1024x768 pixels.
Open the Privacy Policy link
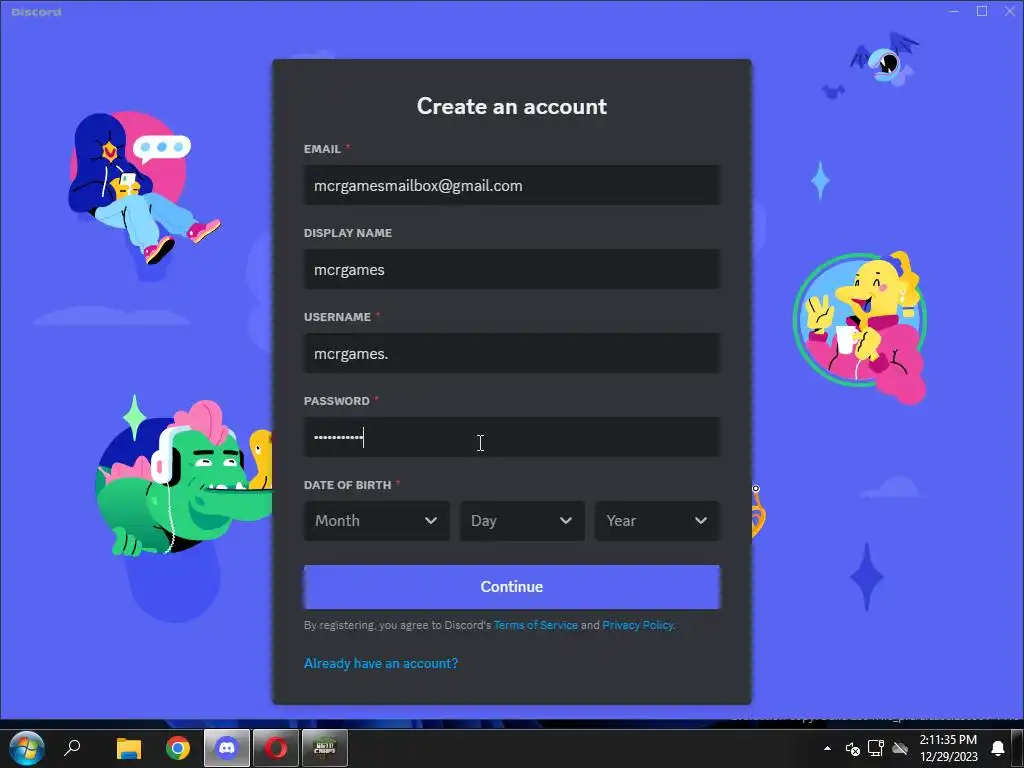[x=637, y=625]
